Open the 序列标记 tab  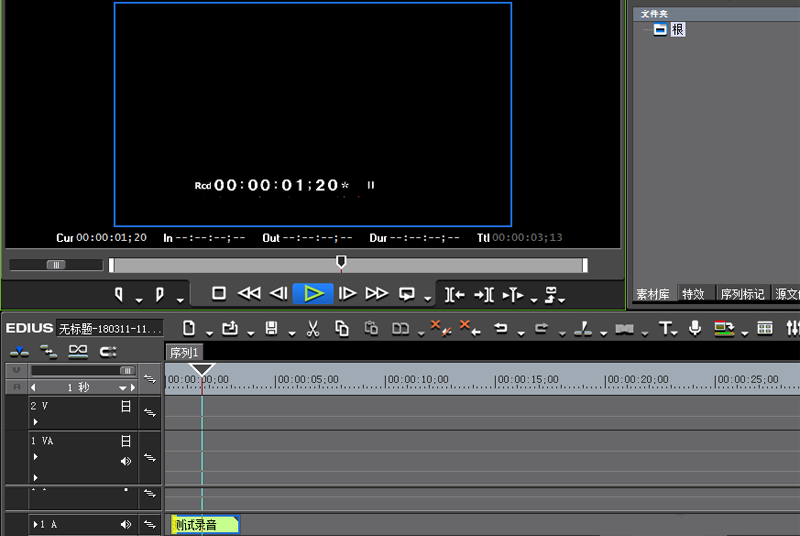(742, 294)
